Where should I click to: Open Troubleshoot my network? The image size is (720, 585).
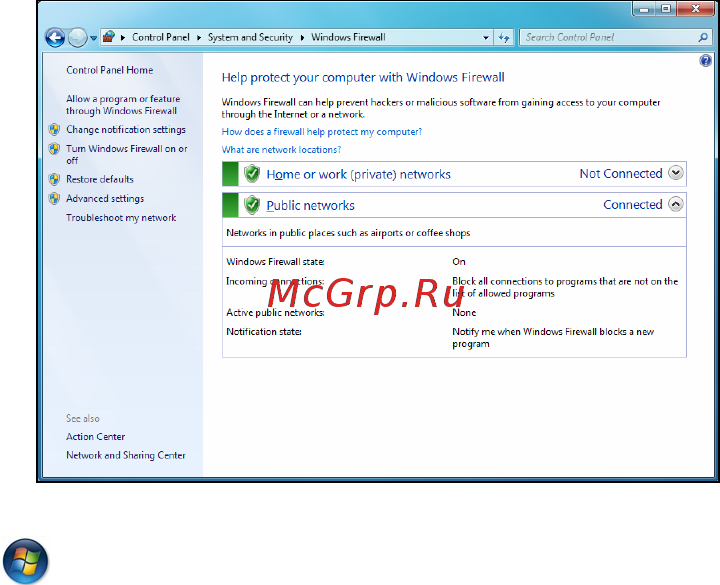(121, 218)
